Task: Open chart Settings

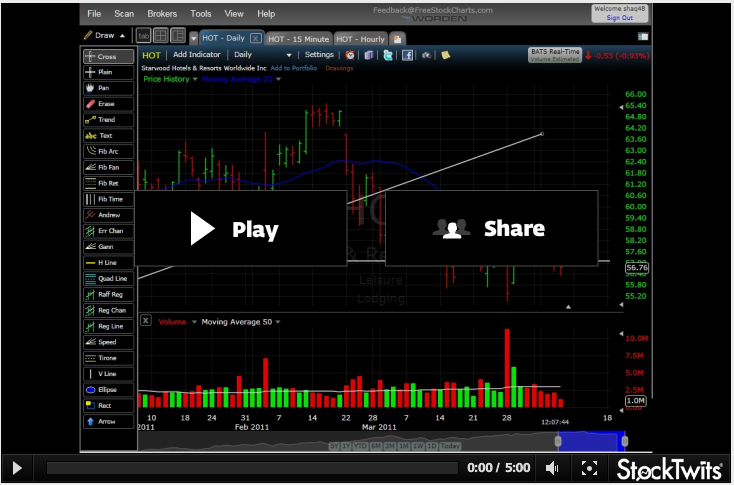Action: (x=319, y=55)
